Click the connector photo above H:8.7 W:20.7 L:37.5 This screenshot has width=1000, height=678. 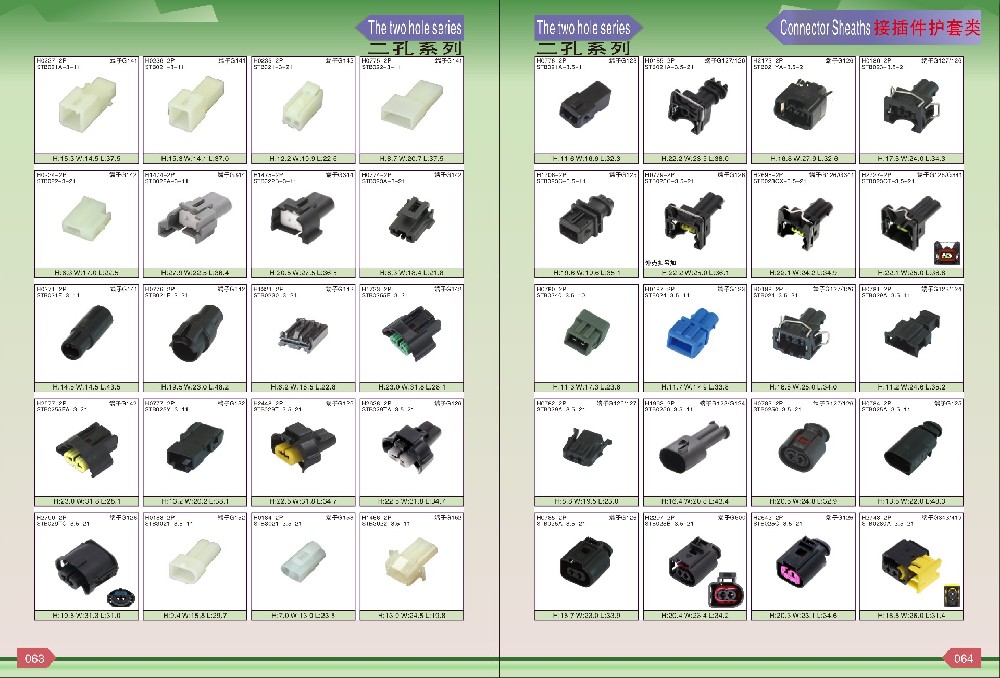411,105
